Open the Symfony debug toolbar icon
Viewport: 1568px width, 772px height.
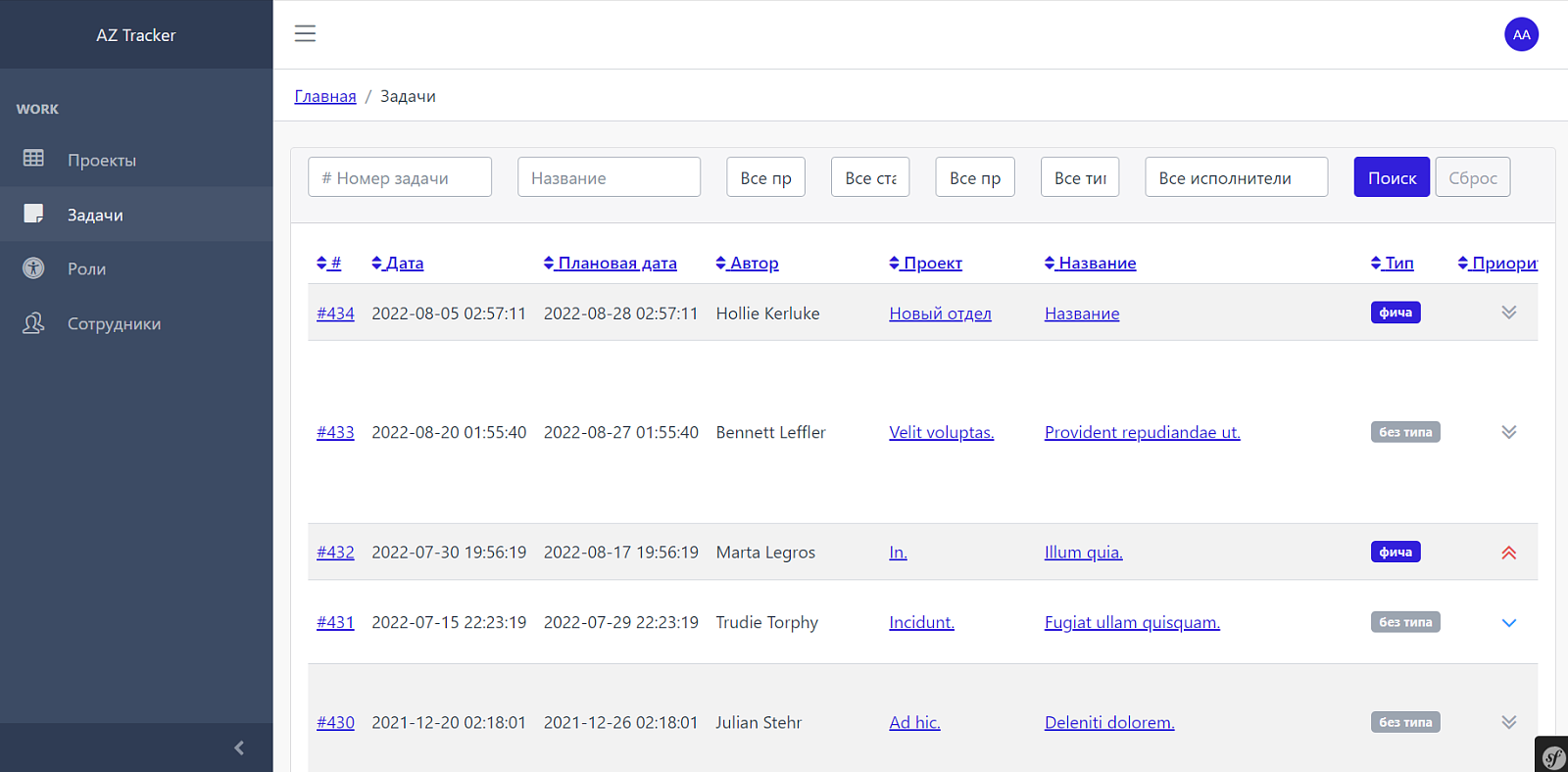coord(1552,756)
